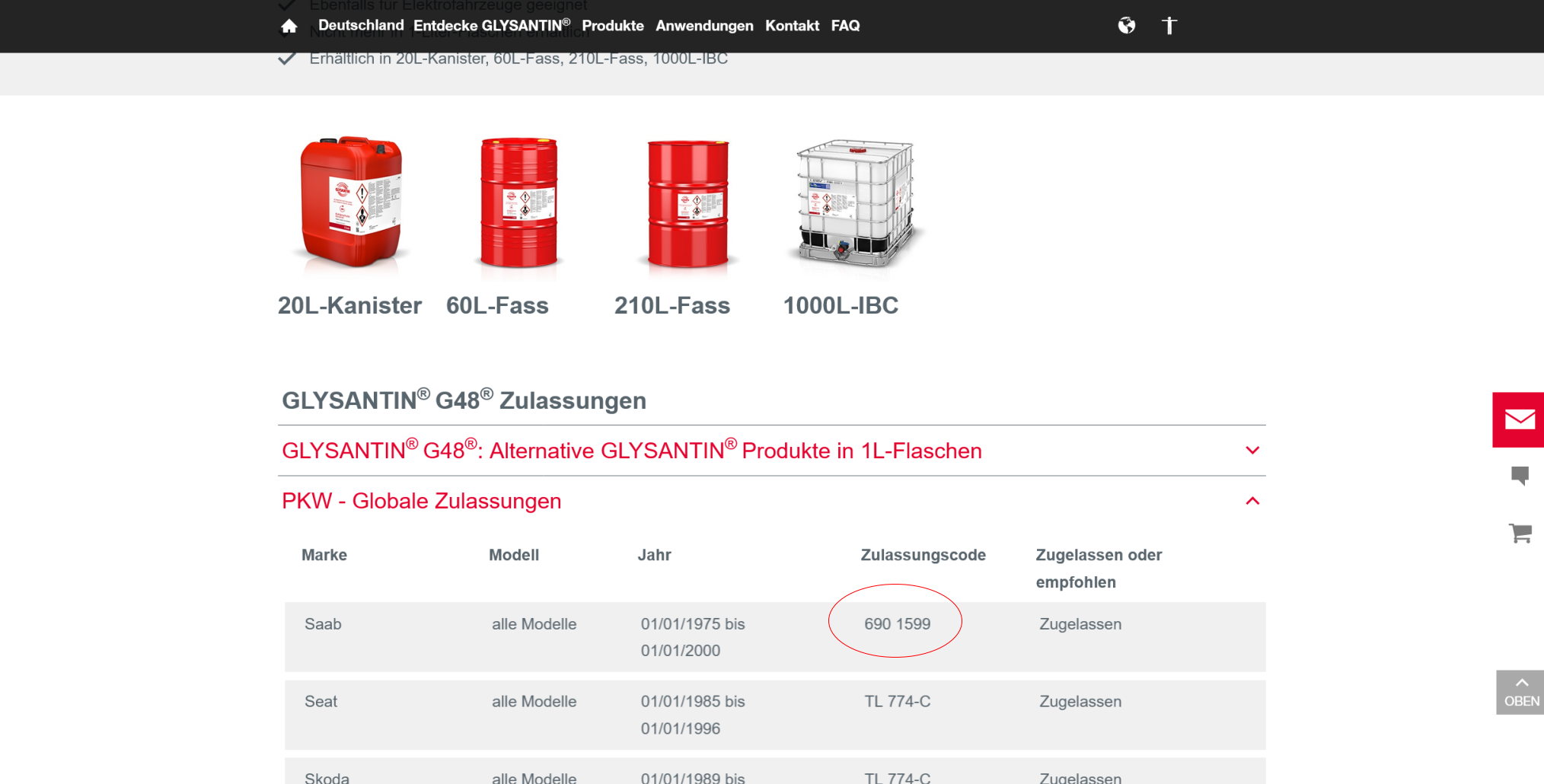Click the chevron beside Alternative 1L-Flaschen heading
1544x784 pixels.
pyautogui.click(x=1252, y=451)
